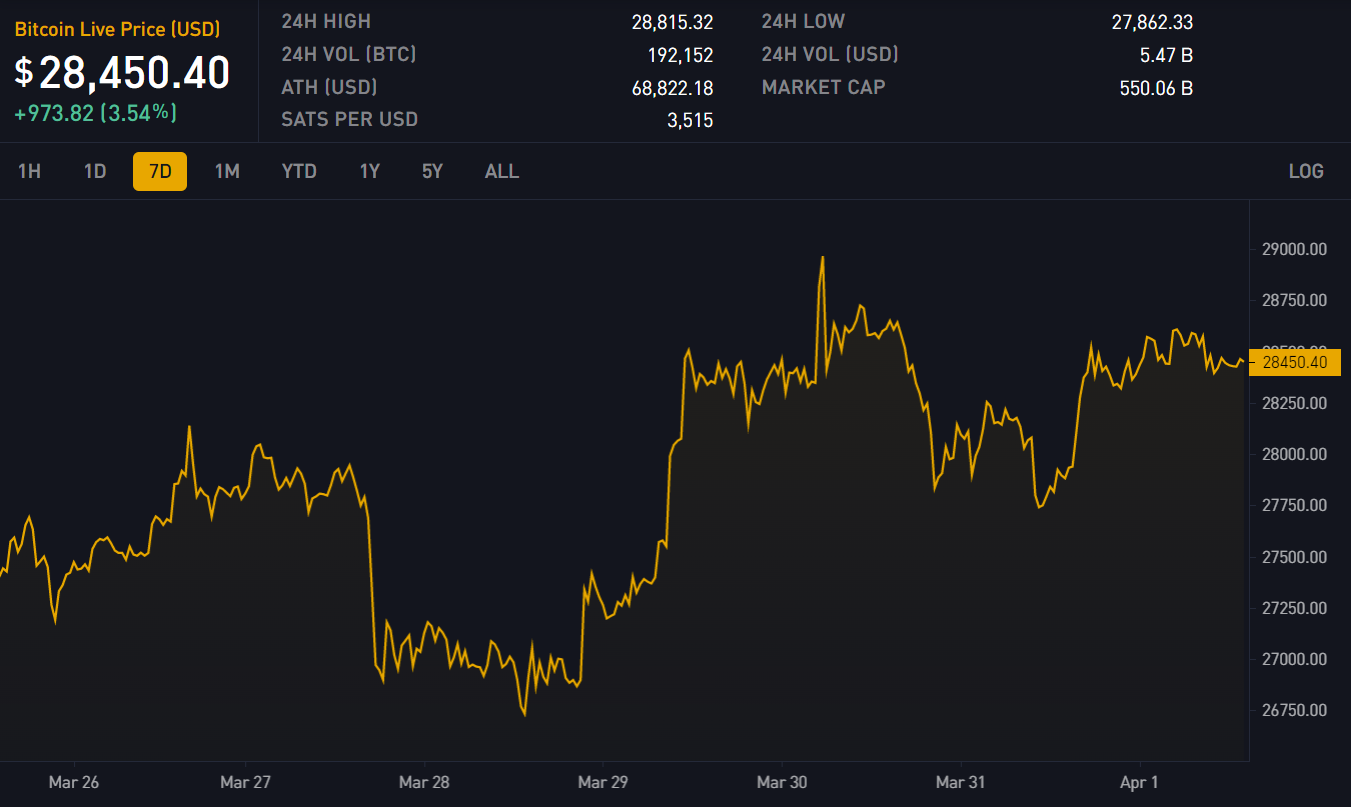Switch to the 1Y view

[370, 171]
